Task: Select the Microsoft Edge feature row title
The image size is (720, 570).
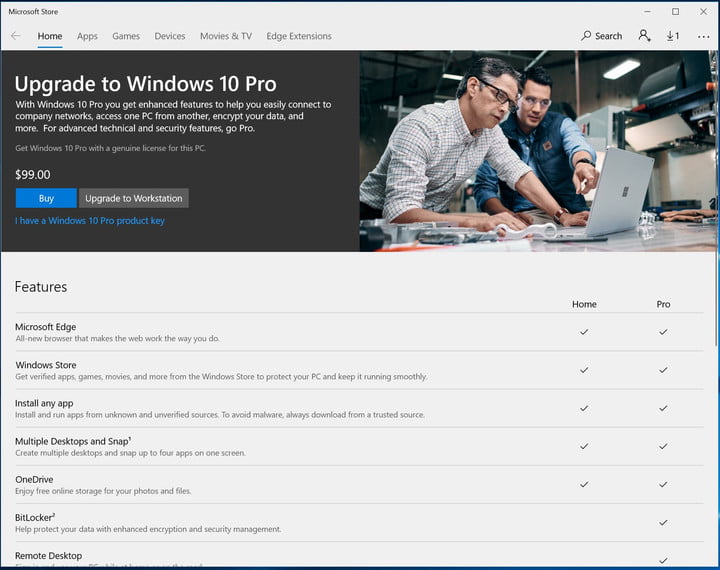Action: [x=45, y=327]
